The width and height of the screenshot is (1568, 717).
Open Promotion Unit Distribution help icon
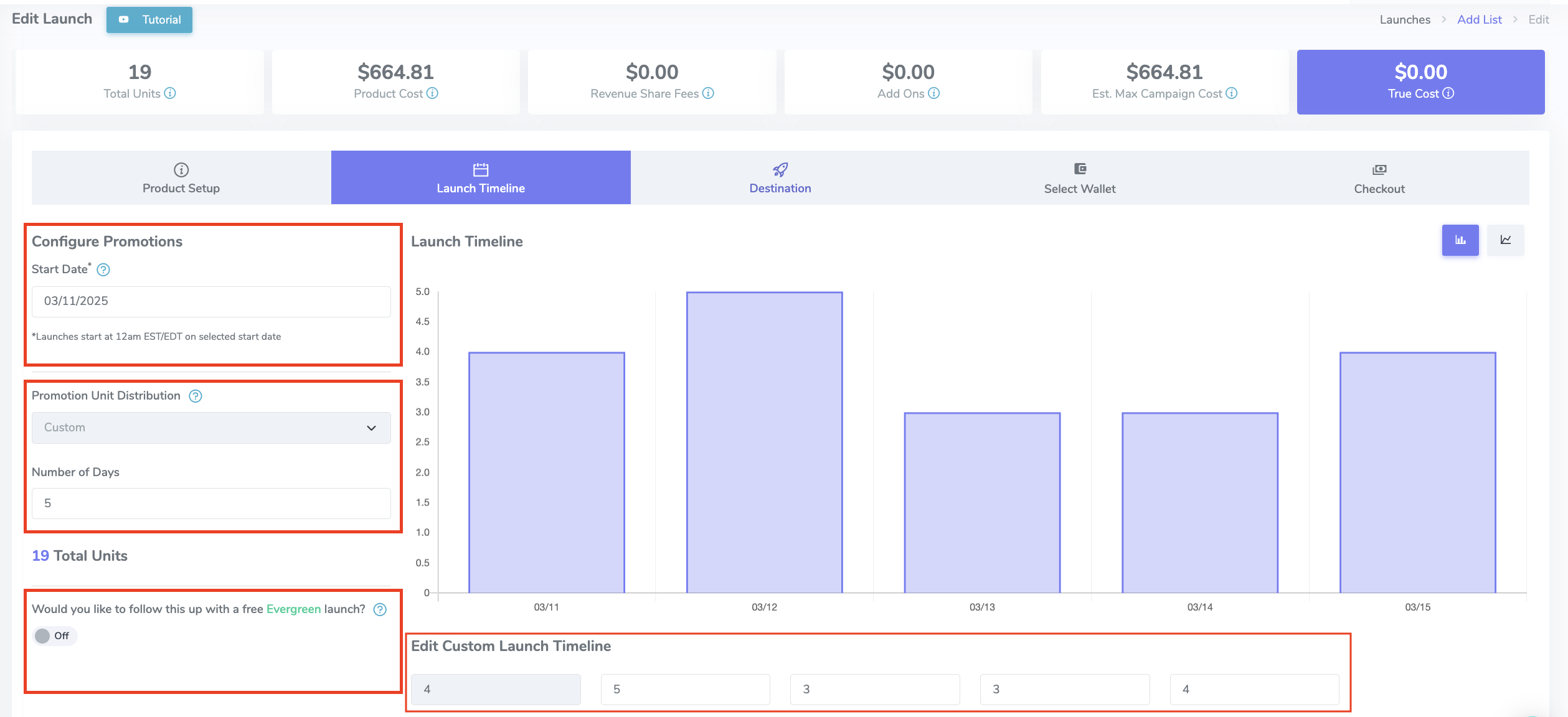tap(196, 396)
